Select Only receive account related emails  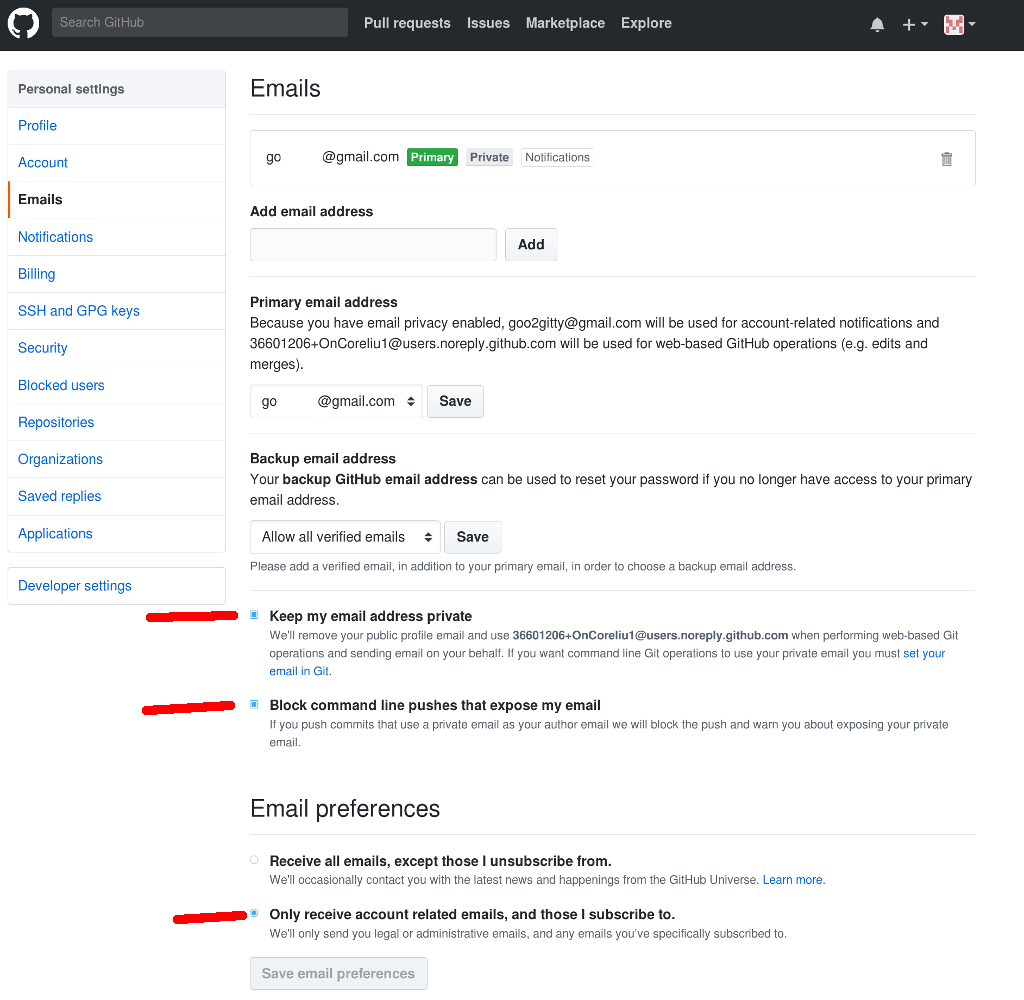click(x=254, y=913)
